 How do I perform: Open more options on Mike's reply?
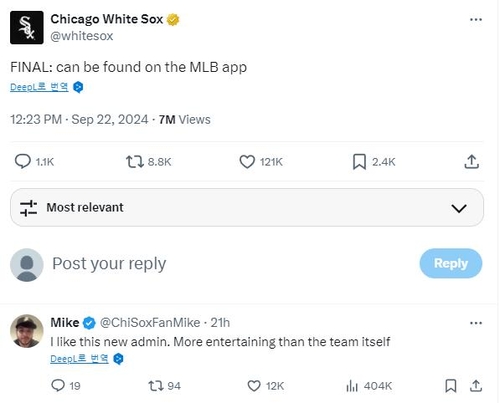click(476, 323)
